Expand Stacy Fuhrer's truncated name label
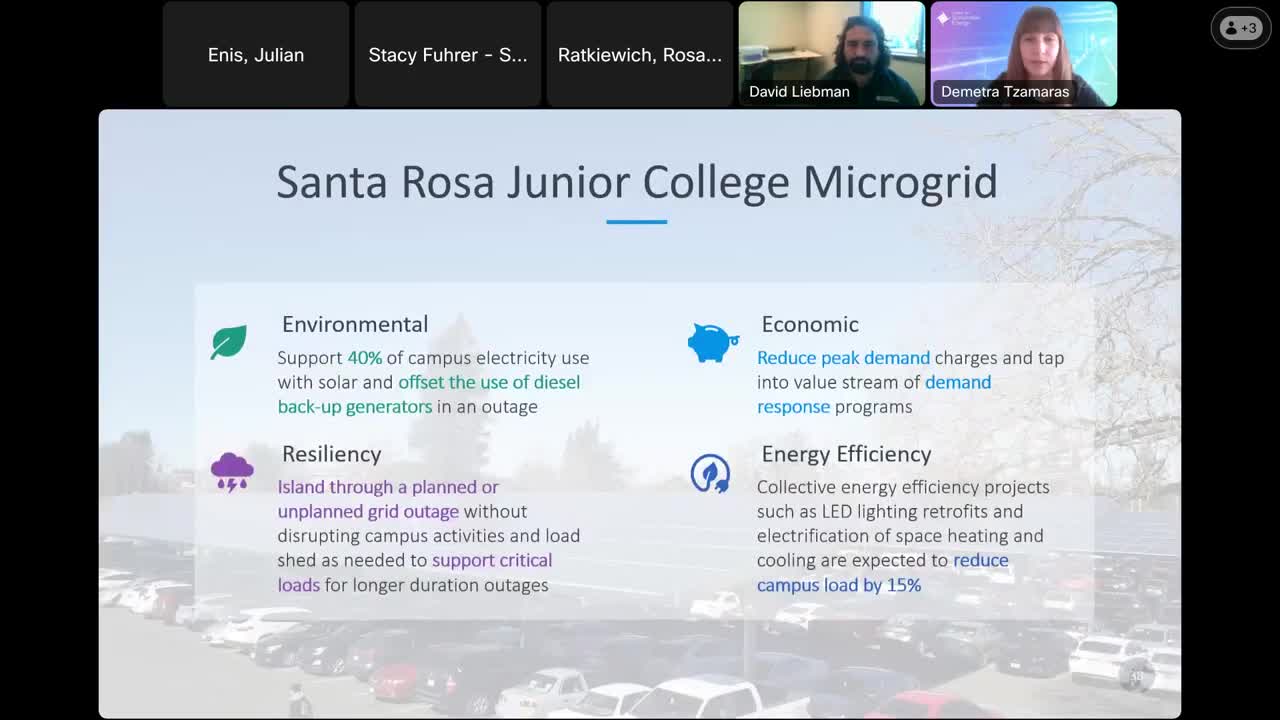This screenshot has height=720, width=1280. (447, 54)
